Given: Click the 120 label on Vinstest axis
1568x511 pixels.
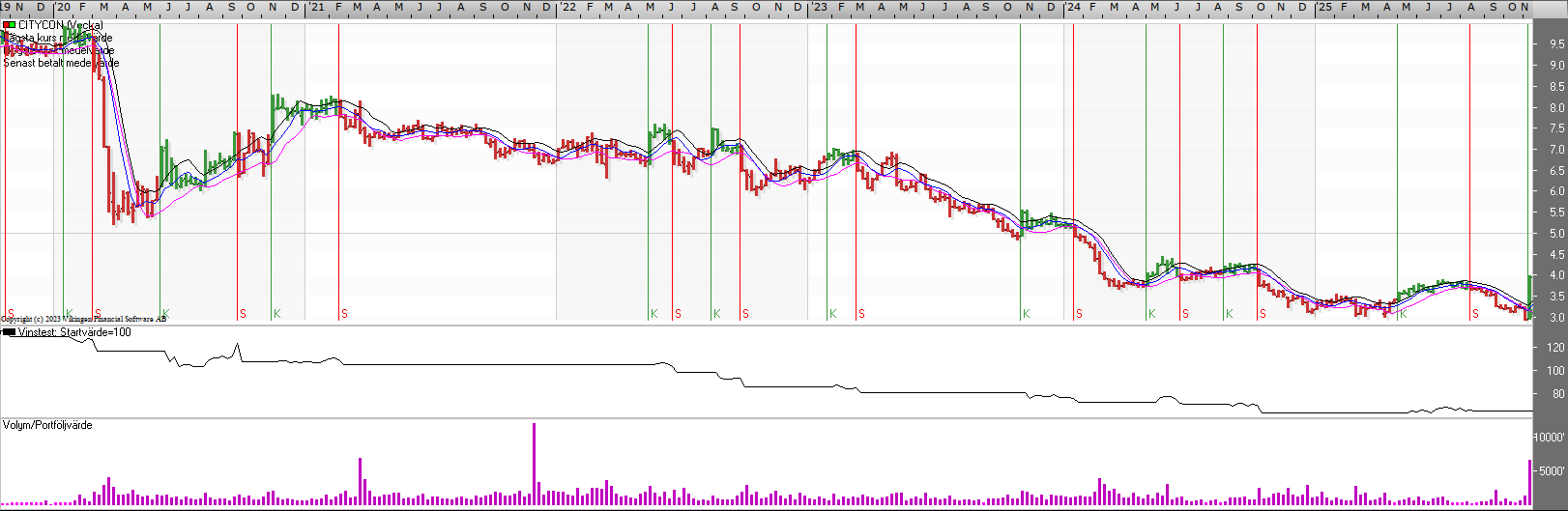Looking at the screenshot, I should coord(1555,347).
